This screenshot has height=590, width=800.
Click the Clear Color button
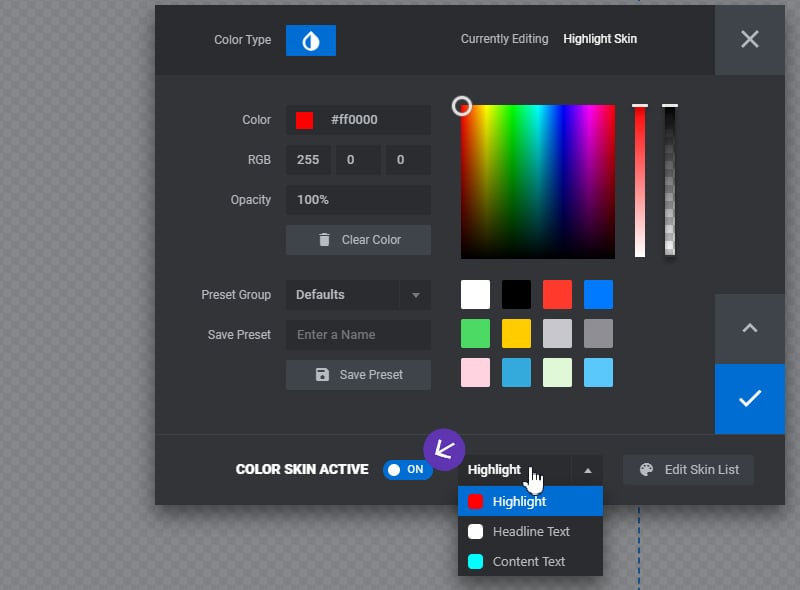click(x=358, y=239)
